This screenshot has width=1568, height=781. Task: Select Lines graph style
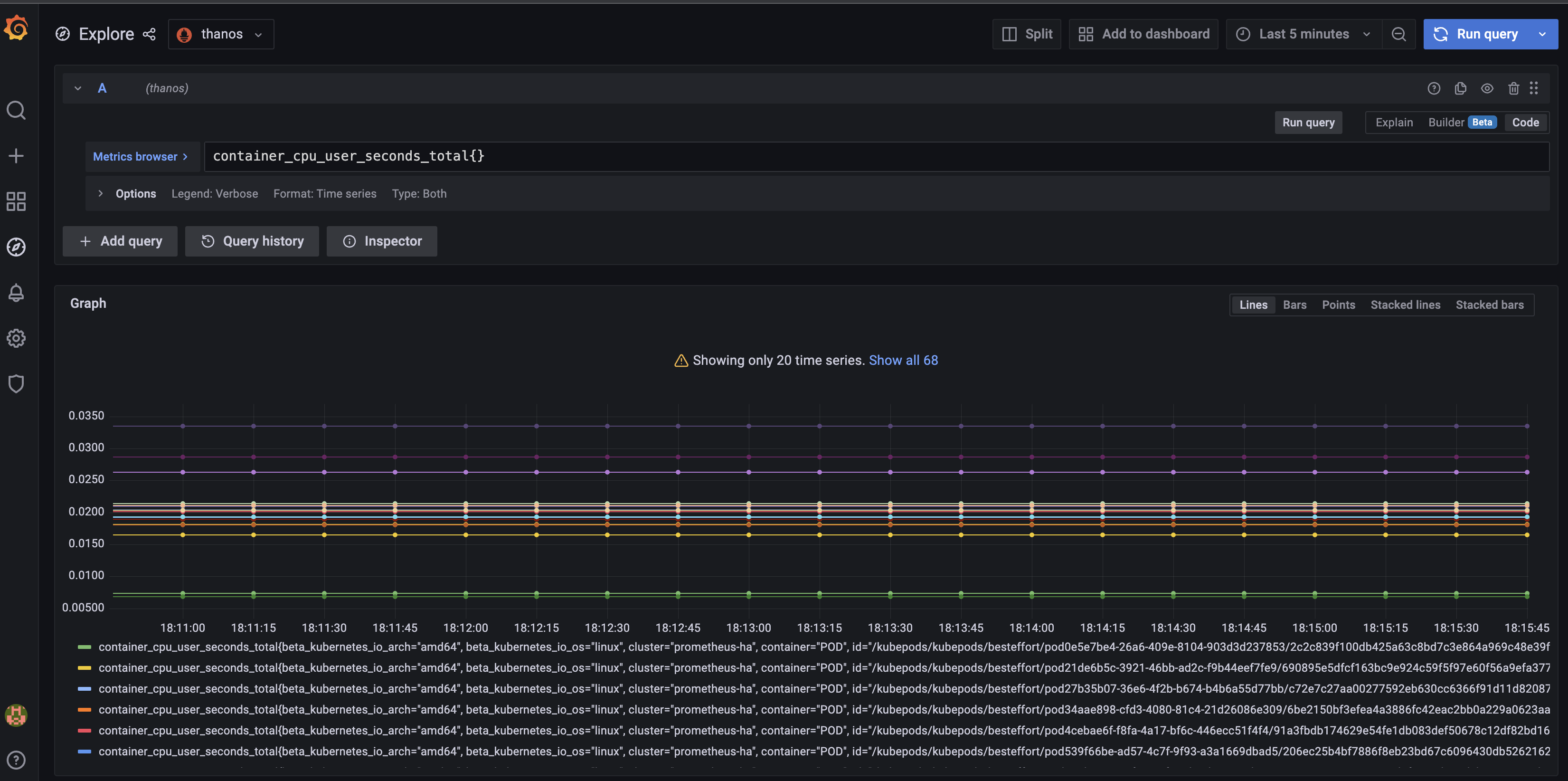point(1253,305)
